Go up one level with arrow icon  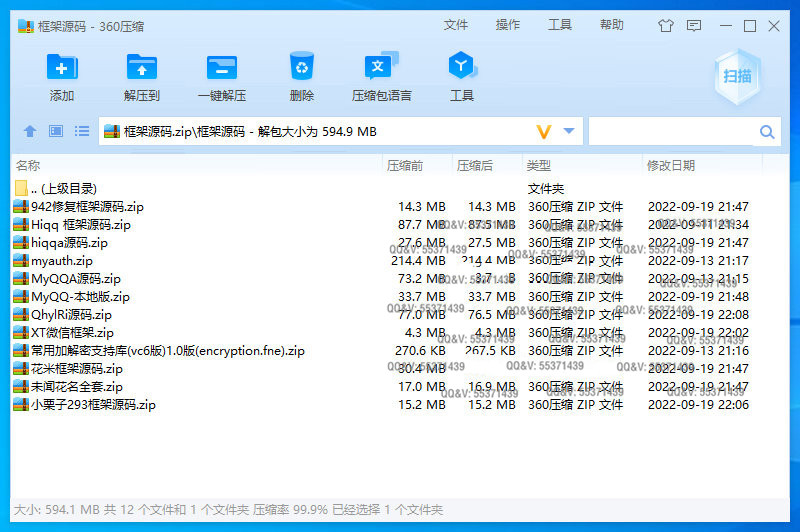[30, 131]
